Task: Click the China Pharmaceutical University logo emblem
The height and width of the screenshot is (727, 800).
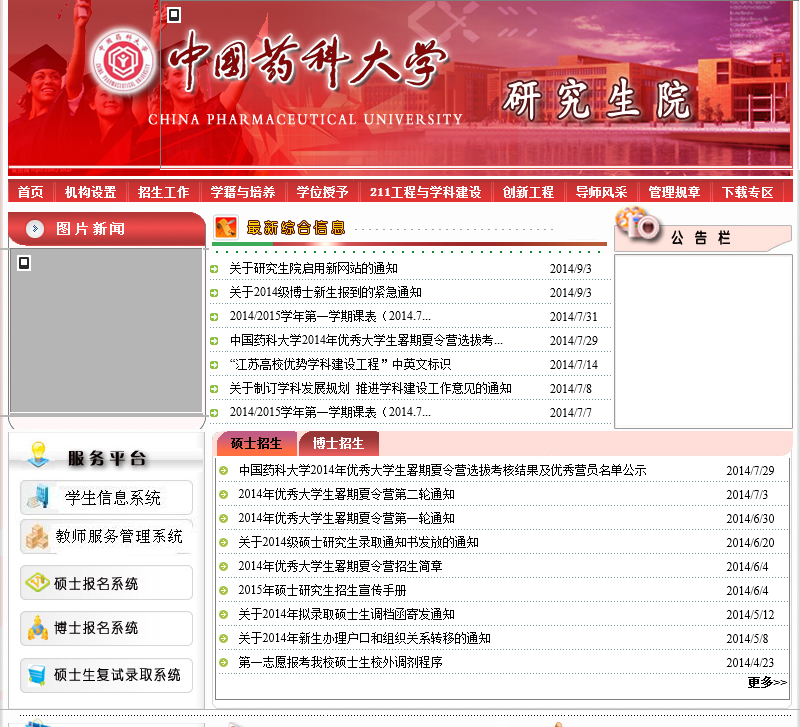Action: tap(122, 61)
